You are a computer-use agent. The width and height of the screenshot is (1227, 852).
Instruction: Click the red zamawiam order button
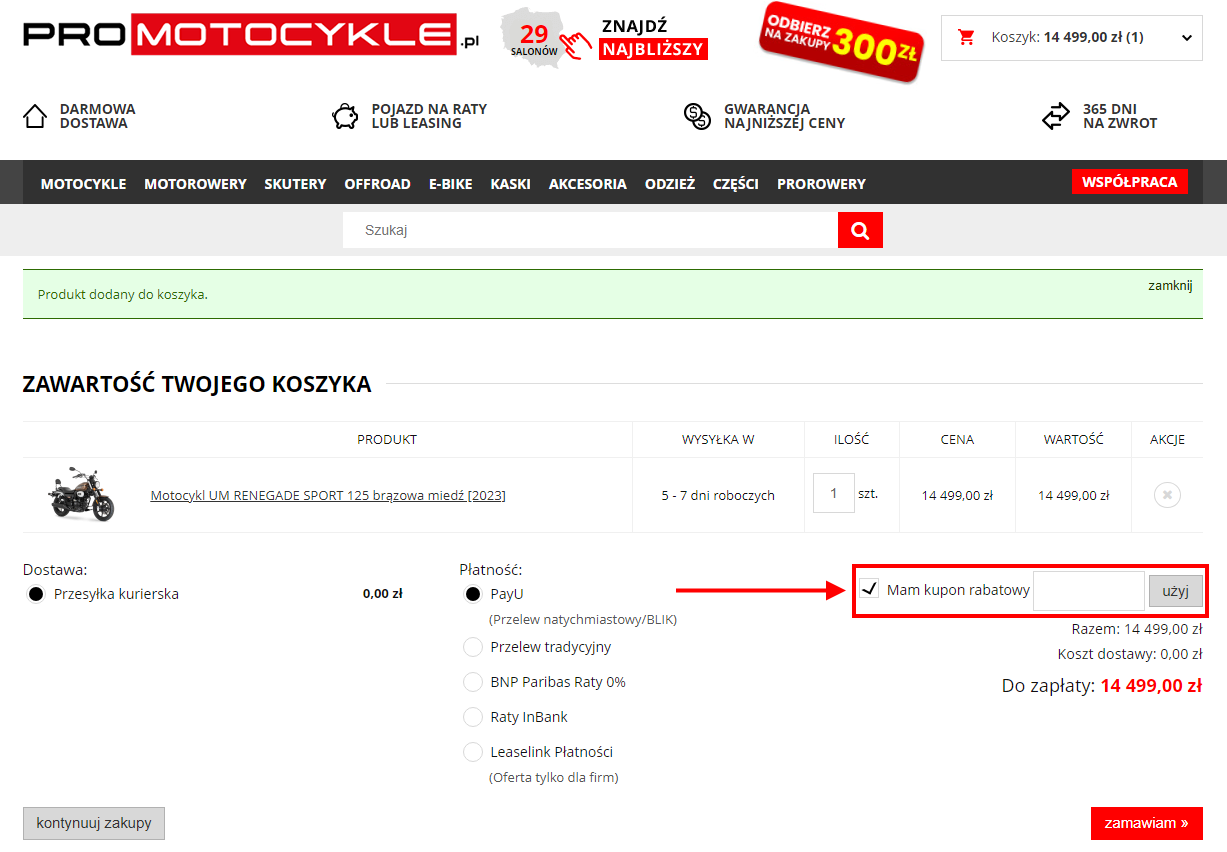[x=1146, y=823]
